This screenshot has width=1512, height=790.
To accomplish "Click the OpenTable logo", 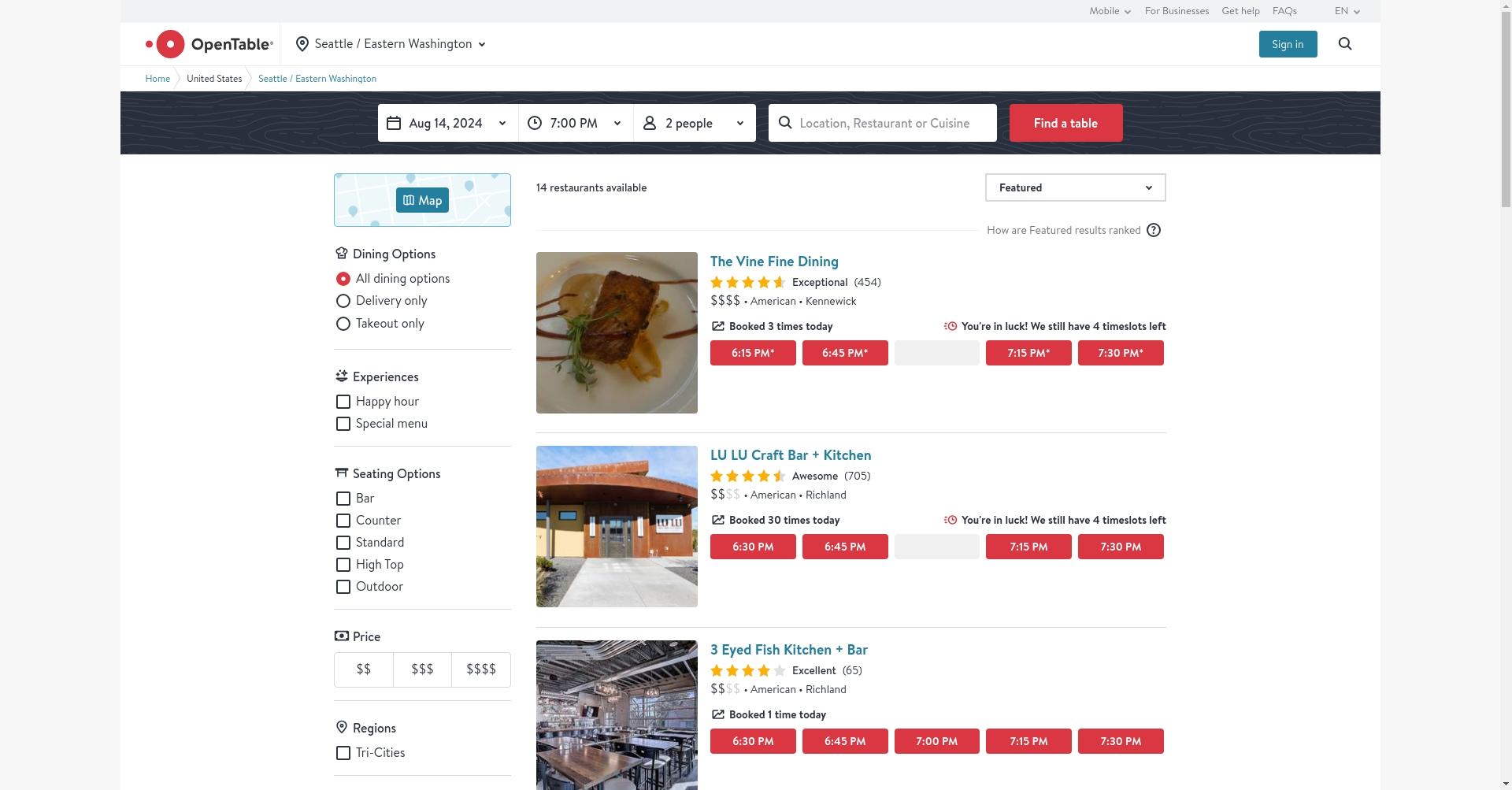I will pyautogui.click(x=209, y=44).
